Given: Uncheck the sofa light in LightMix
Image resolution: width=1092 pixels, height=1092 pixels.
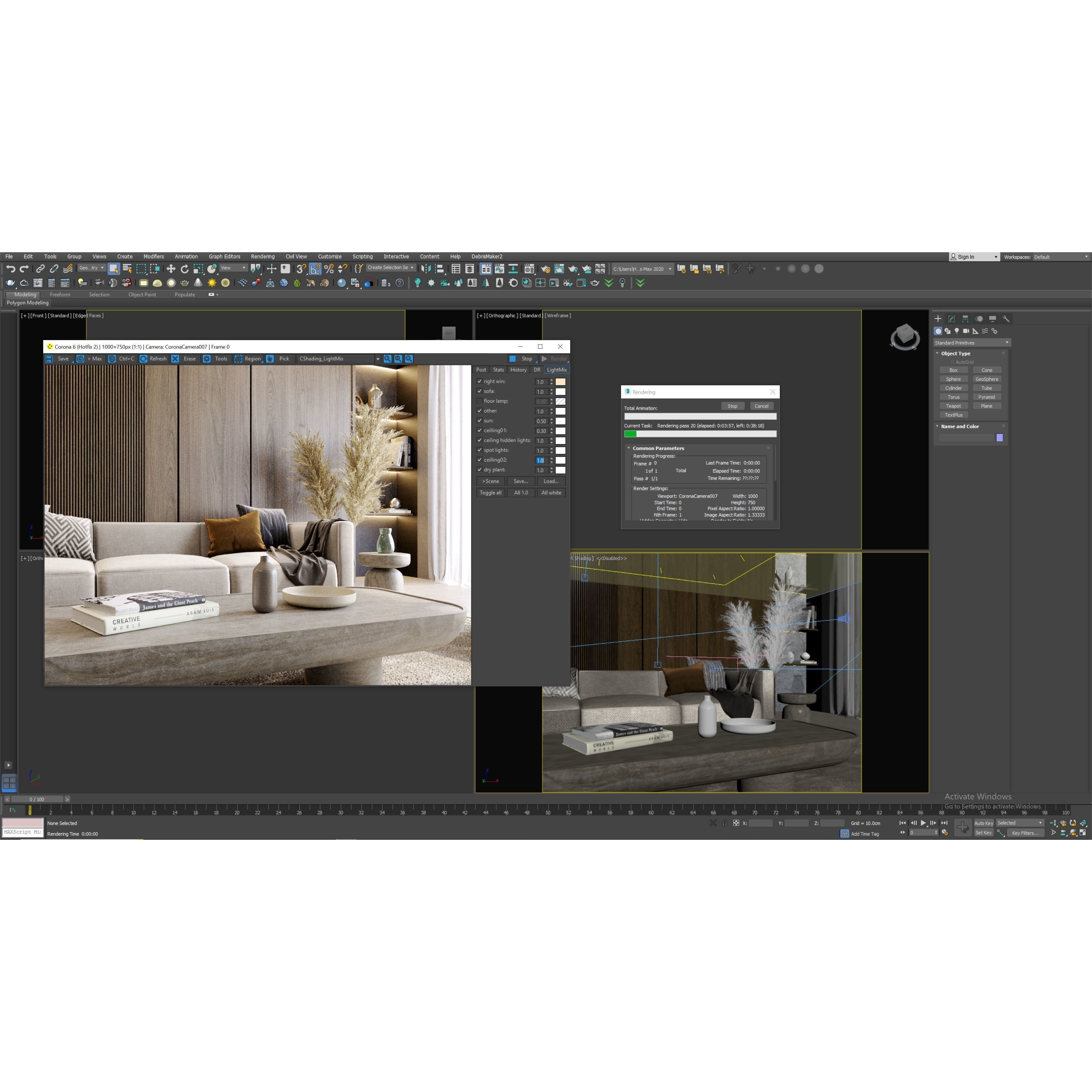Looking at the screenshot, I should pos(480,391).
